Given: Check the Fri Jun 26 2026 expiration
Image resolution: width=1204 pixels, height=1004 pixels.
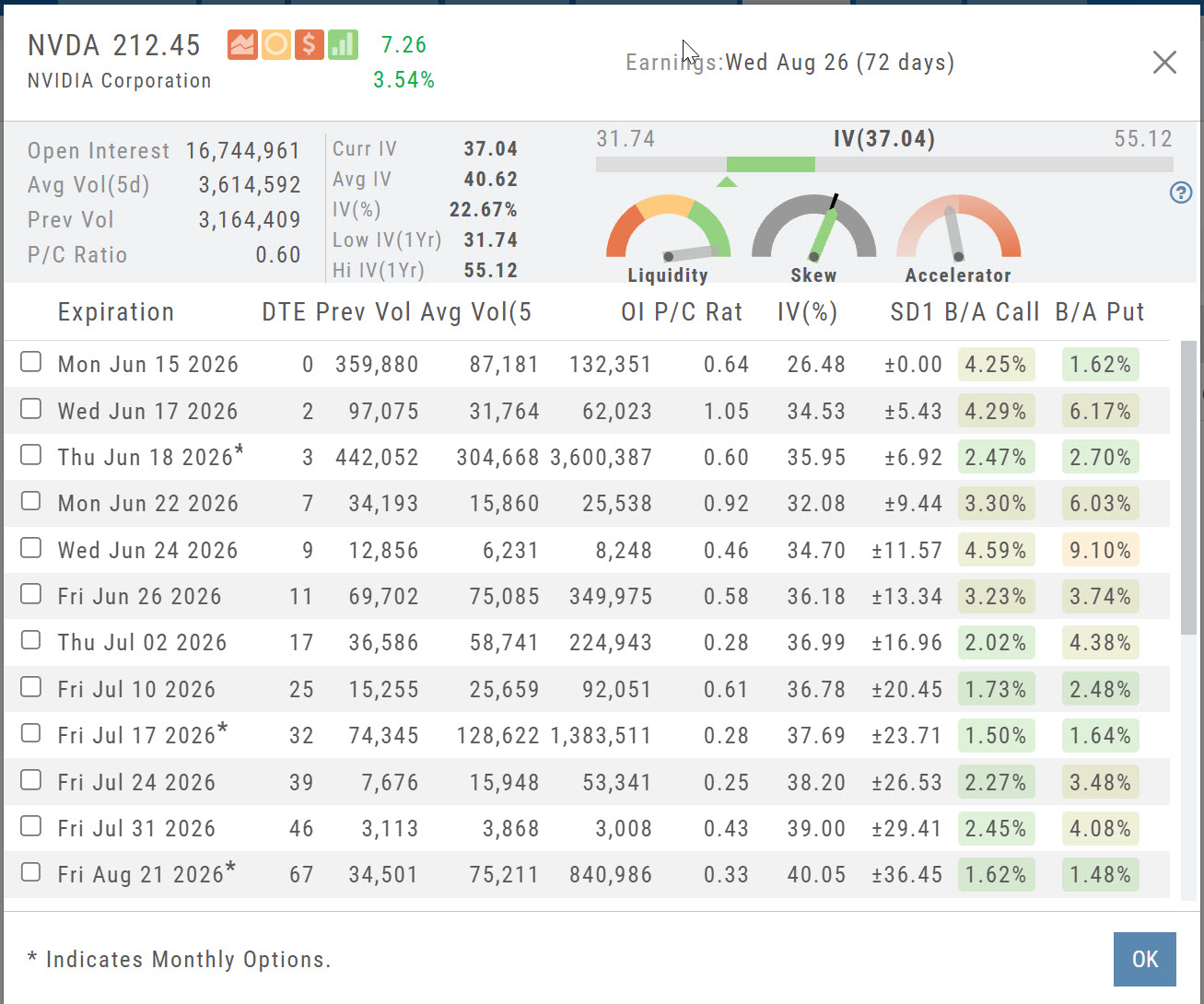Looking at the screenshot, I should [x=31, y=593].
